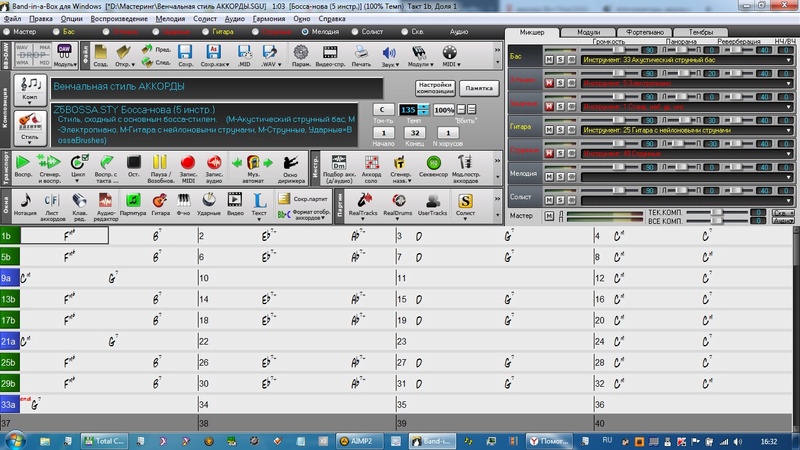
Task: Open the RealDrums dropdown
Action: pyautogui.click(x=397, y=219)
